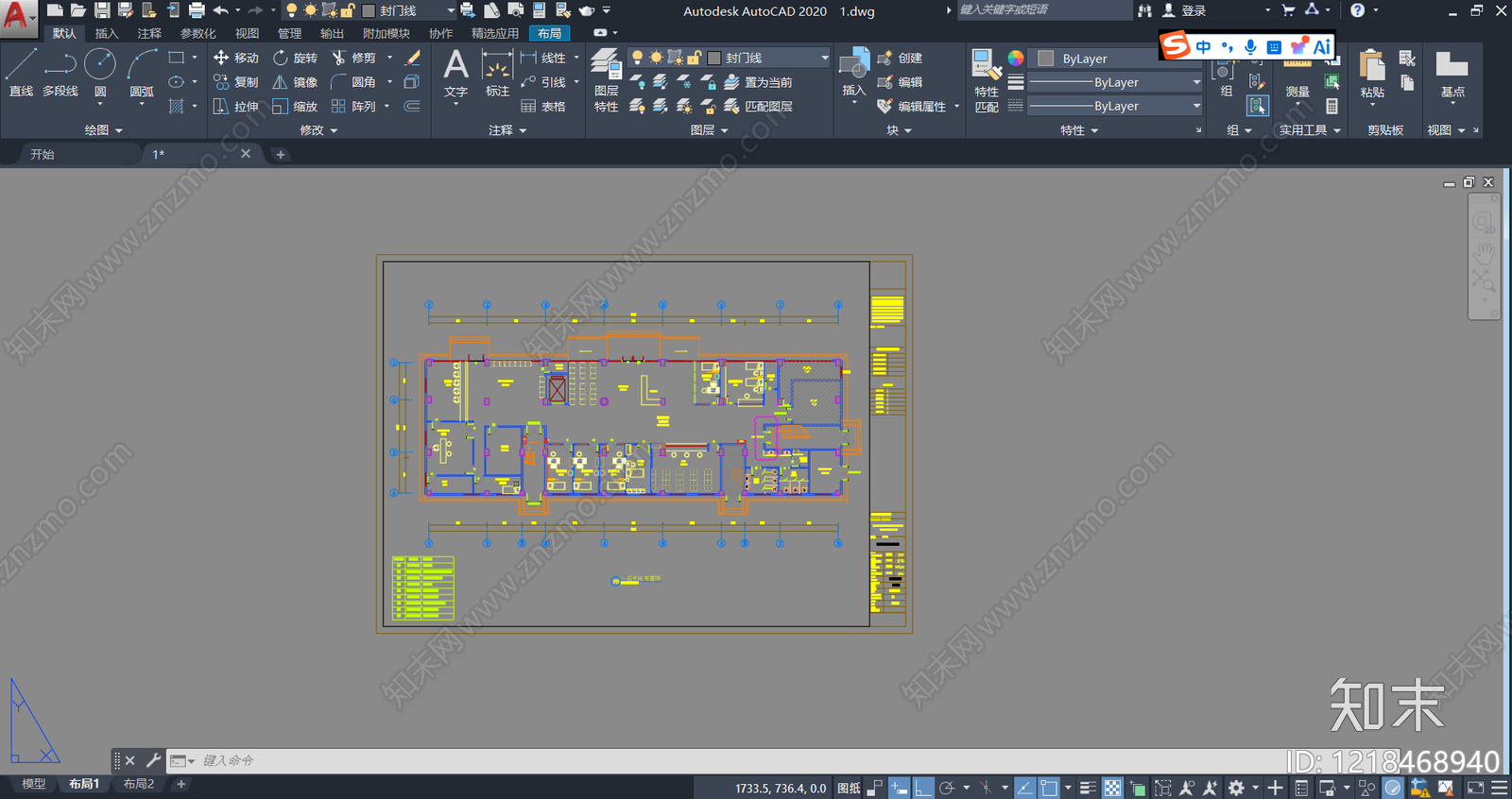Select the 多段线 polyline tool

point(60,74)
